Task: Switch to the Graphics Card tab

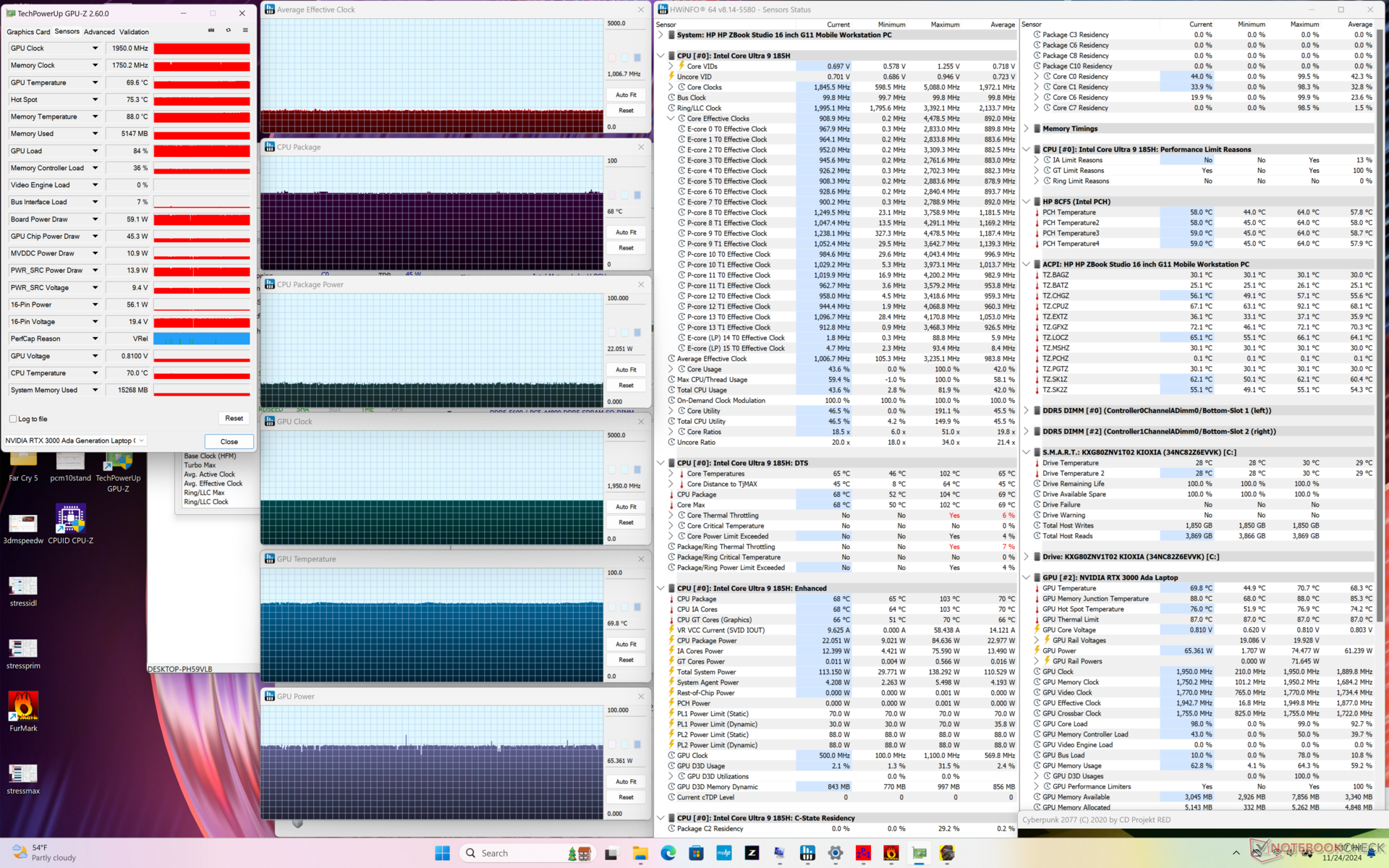Action: (x=28, y=32)
